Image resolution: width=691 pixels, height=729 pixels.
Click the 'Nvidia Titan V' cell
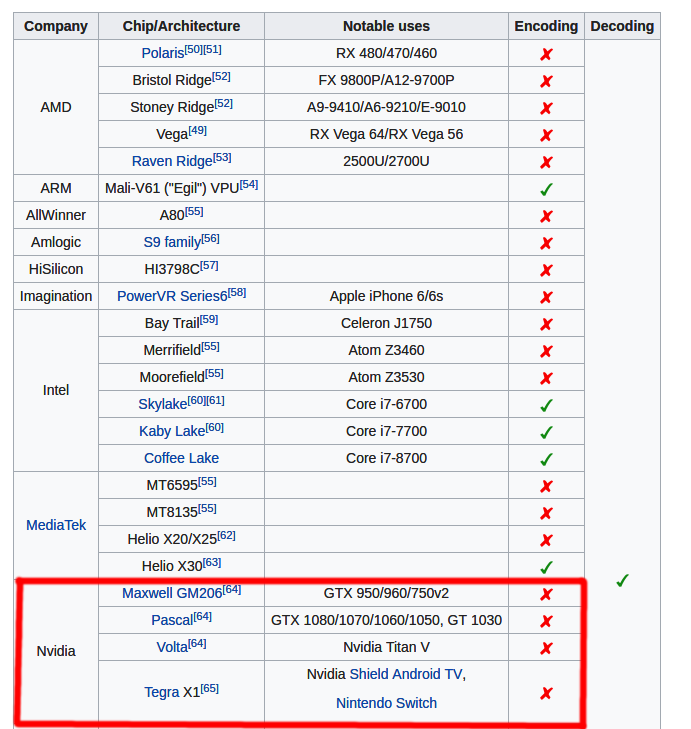(386, 647)
